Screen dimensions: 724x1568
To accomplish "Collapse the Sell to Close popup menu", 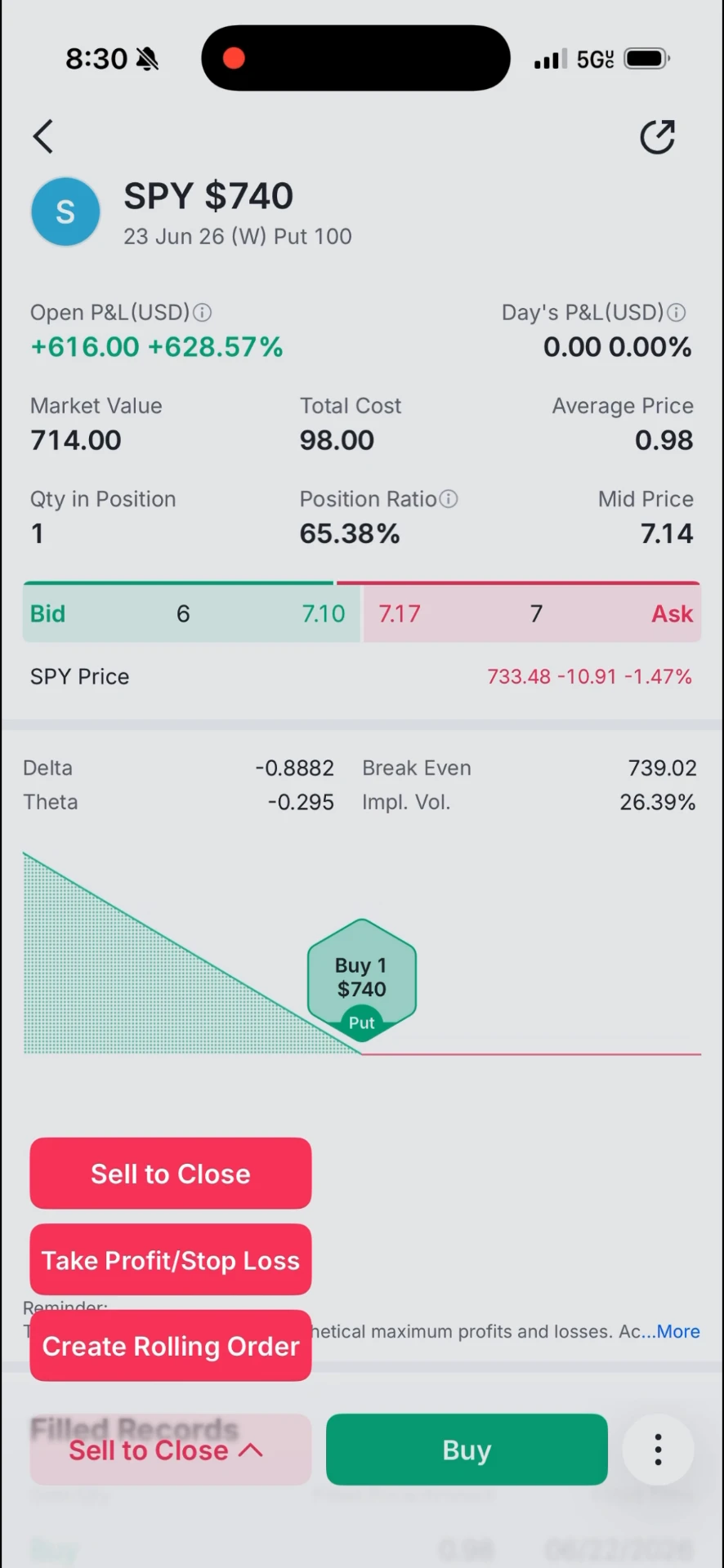I will coord(170,1450).
